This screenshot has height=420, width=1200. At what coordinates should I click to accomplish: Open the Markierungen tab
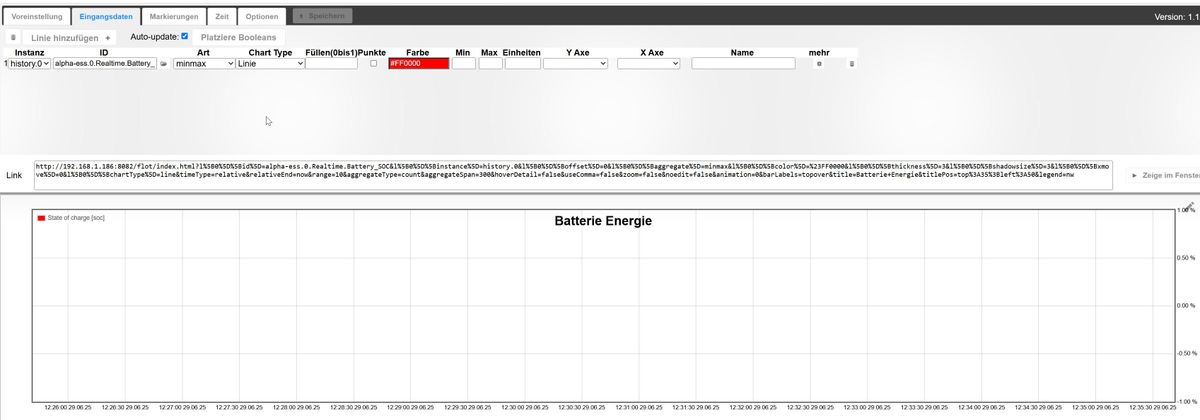coord(174,17)
